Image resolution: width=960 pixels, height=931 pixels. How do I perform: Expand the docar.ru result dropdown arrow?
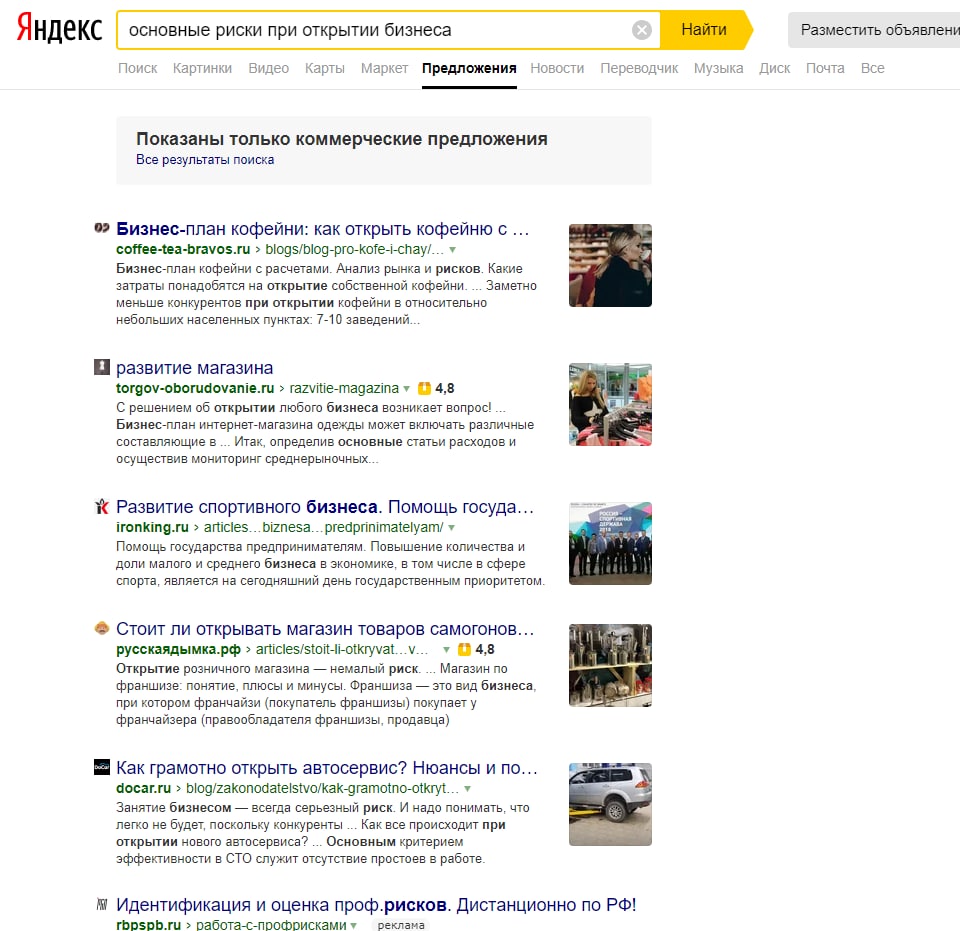coord(468,788)
